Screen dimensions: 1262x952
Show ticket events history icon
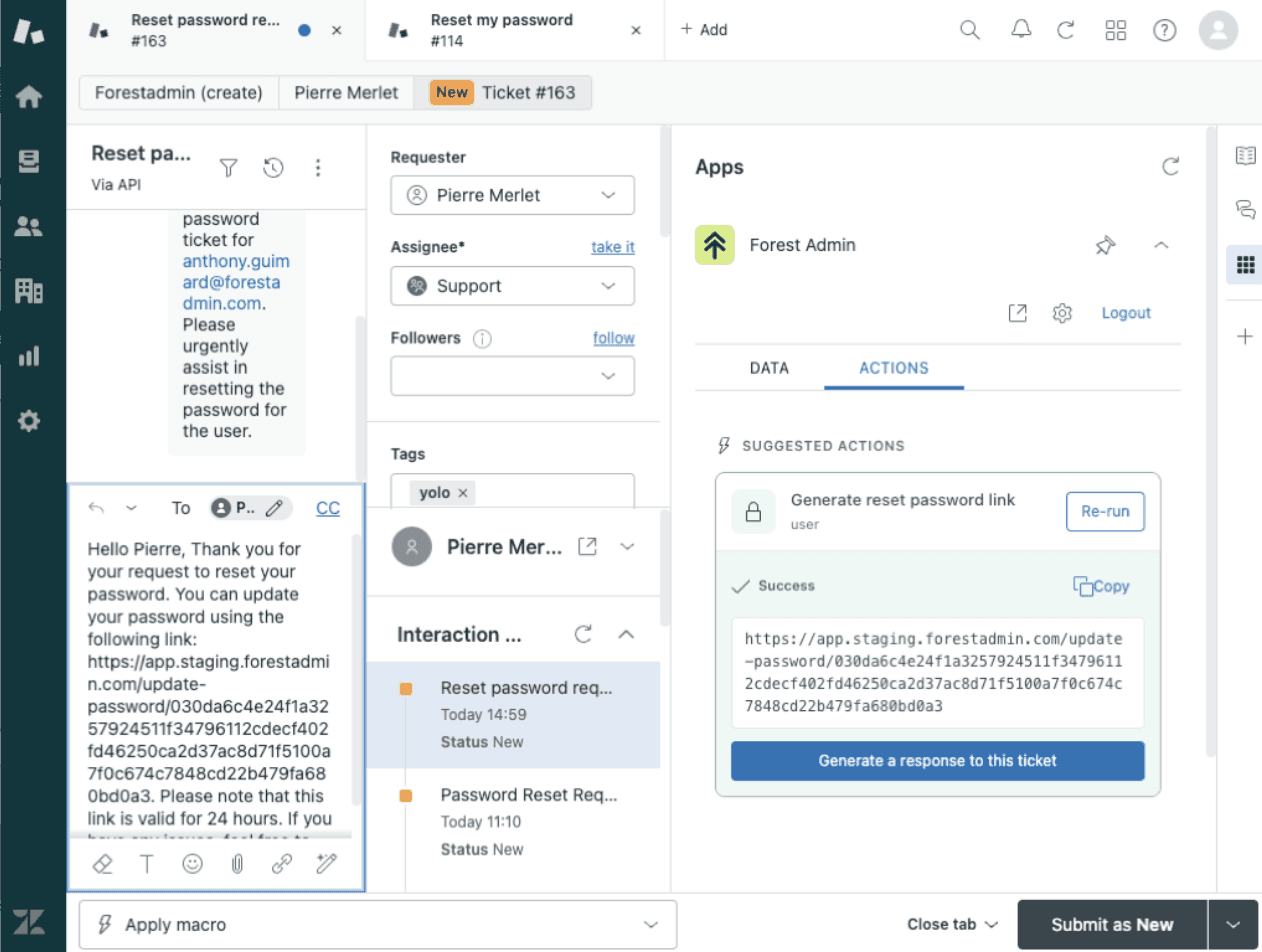274,168
